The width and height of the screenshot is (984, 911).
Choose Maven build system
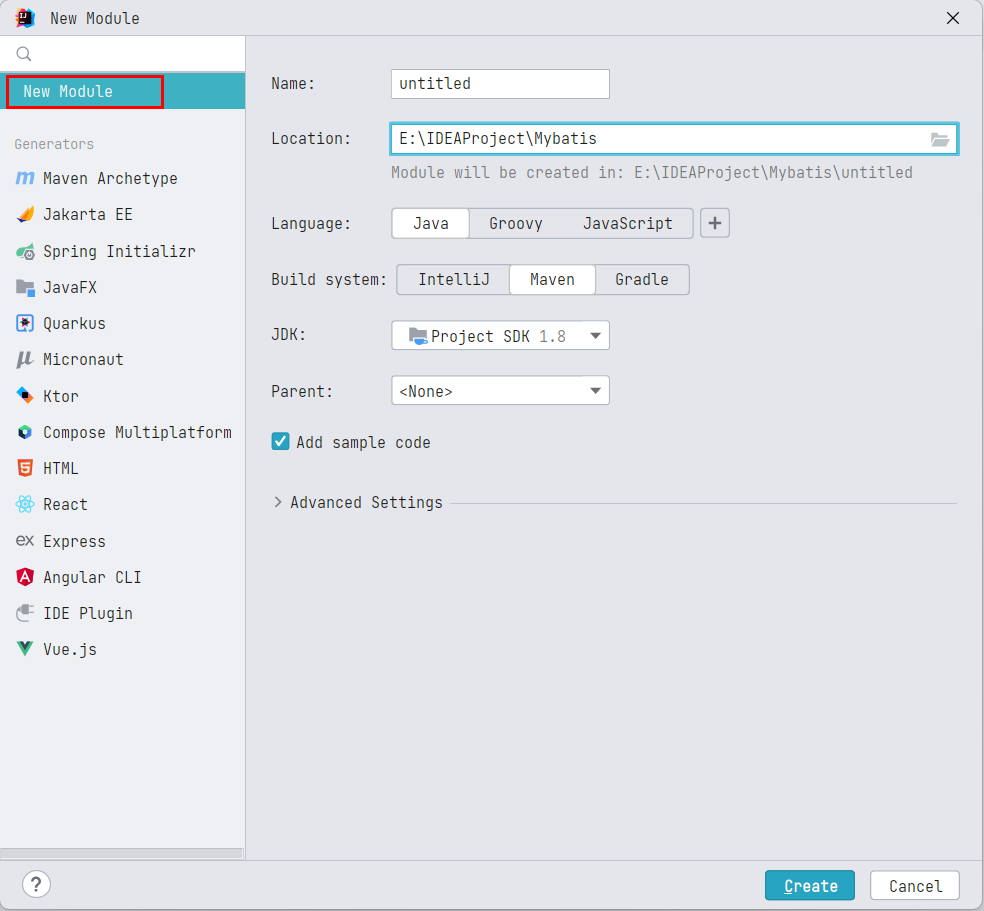tap(552, 279)
